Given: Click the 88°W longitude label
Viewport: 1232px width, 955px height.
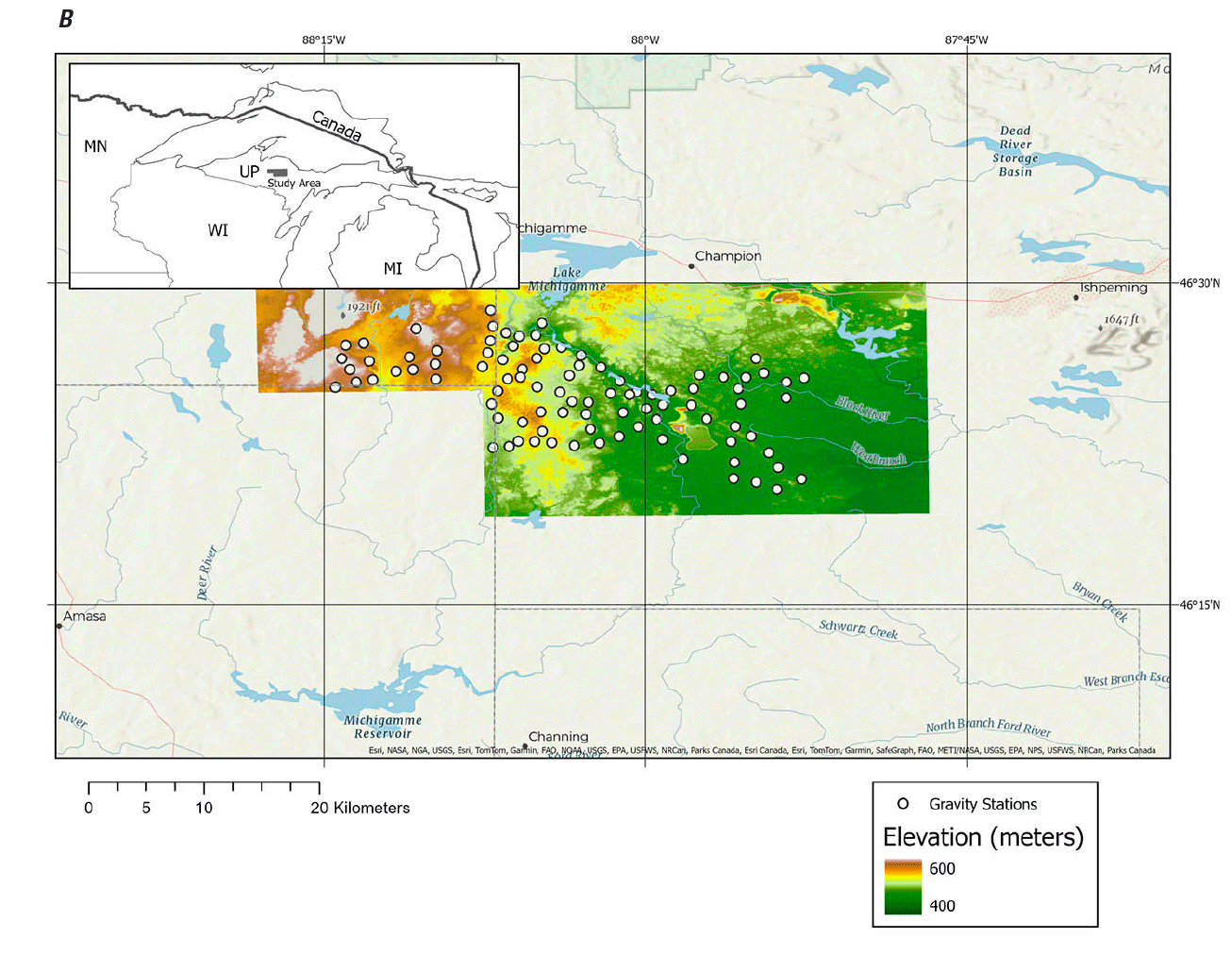Looking at the screenshot, I should pos(645,40).
